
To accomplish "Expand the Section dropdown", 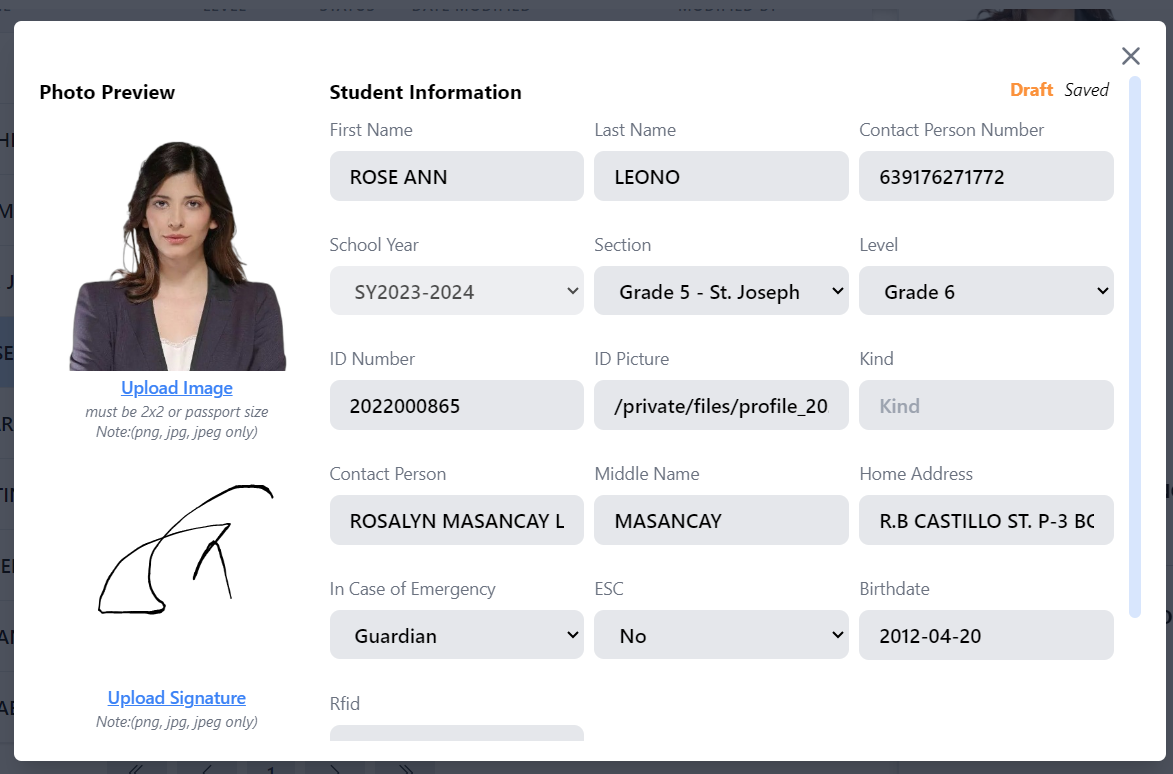I will tap(721, 291).
